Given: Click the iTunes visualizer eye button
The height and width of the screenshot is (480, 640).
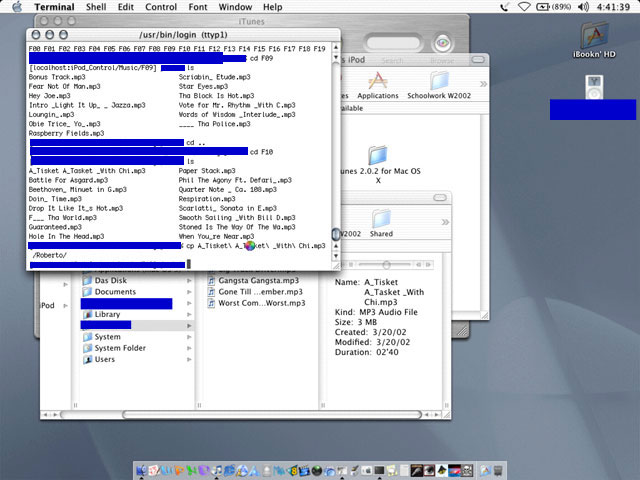Looking at the screenshot, I should [x=442, y=43].
